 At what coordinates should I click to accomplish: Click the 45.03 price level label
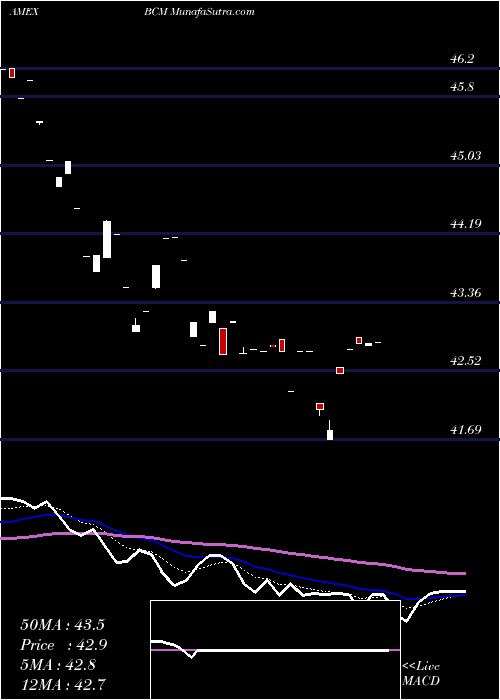(465, 156)
